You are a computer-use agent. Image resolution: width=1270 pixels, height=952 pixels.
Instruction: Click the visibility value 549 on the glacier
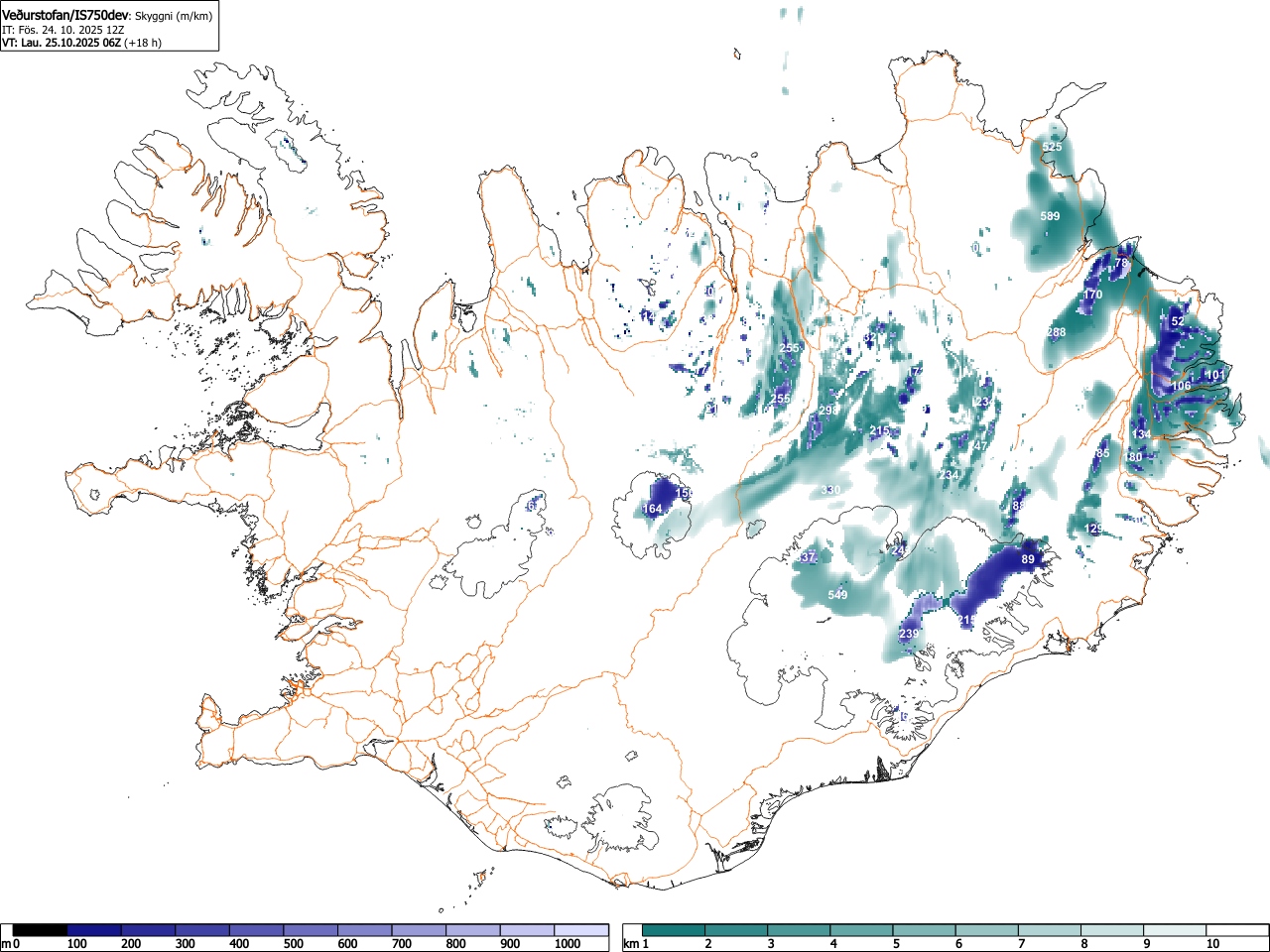[x=838, y=595]
